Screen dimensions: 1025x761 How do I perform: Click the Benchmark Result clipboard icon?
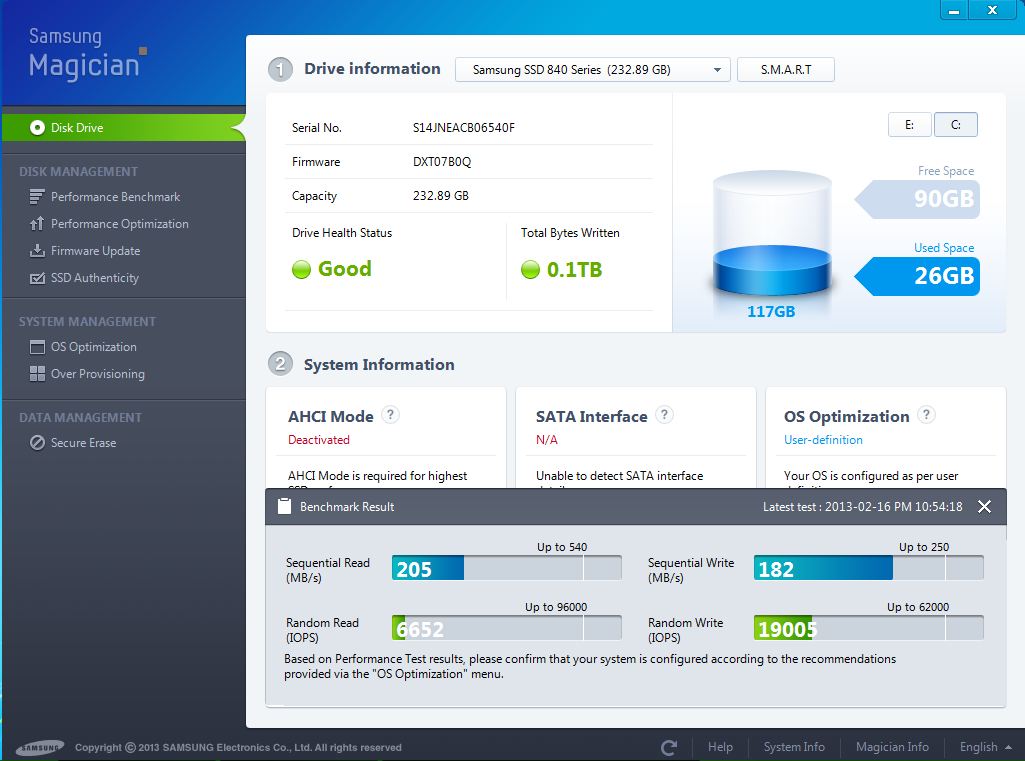click(x=284, y=506)
